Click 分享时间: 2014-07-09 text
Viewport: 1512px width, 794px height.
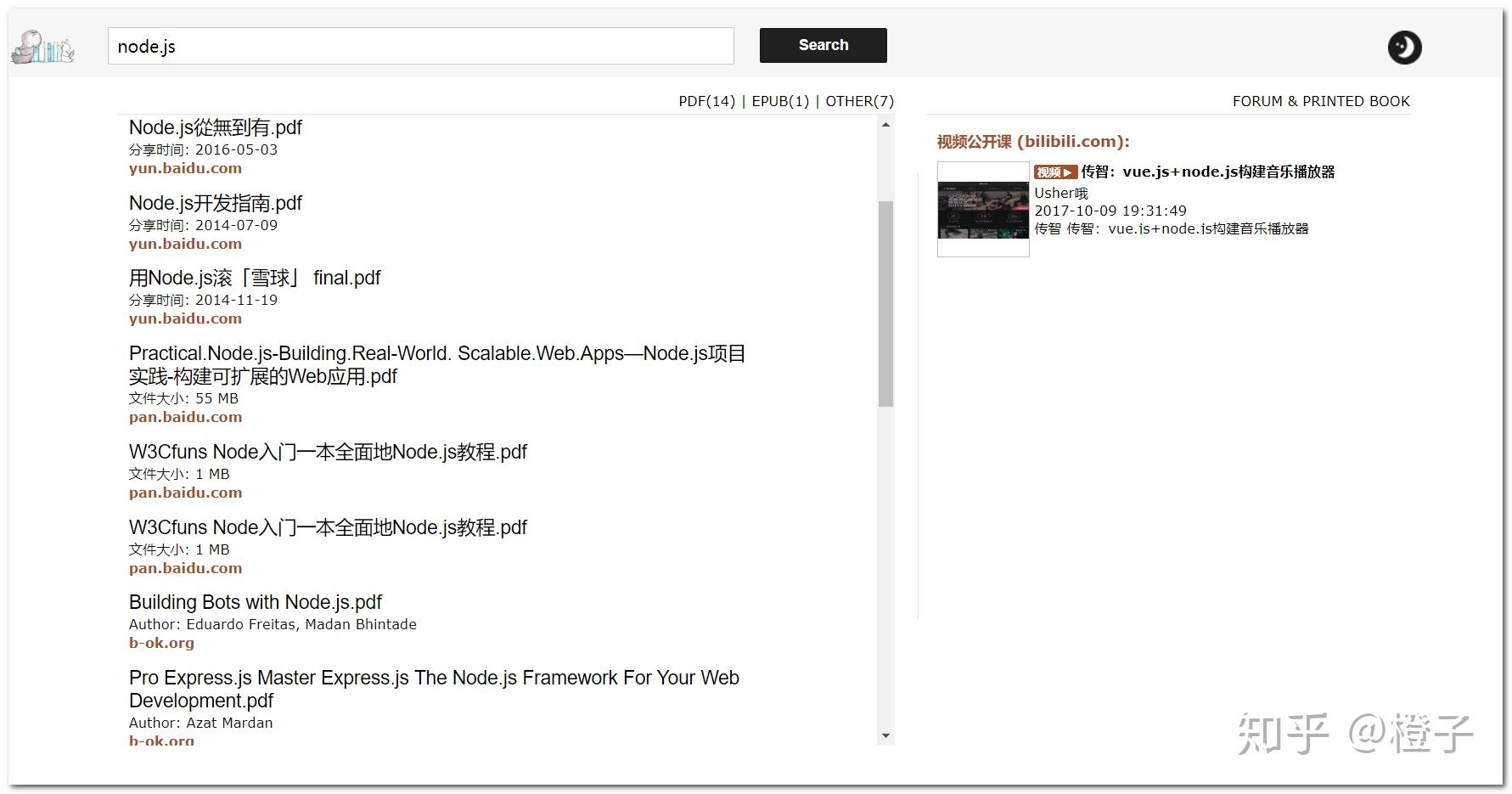203,225
